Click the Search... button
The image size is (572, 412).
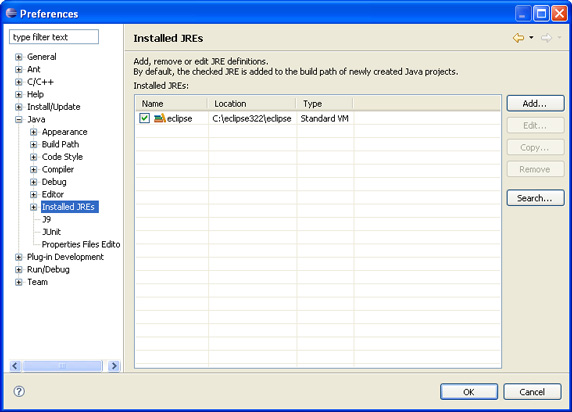click(x=535, y=198)
